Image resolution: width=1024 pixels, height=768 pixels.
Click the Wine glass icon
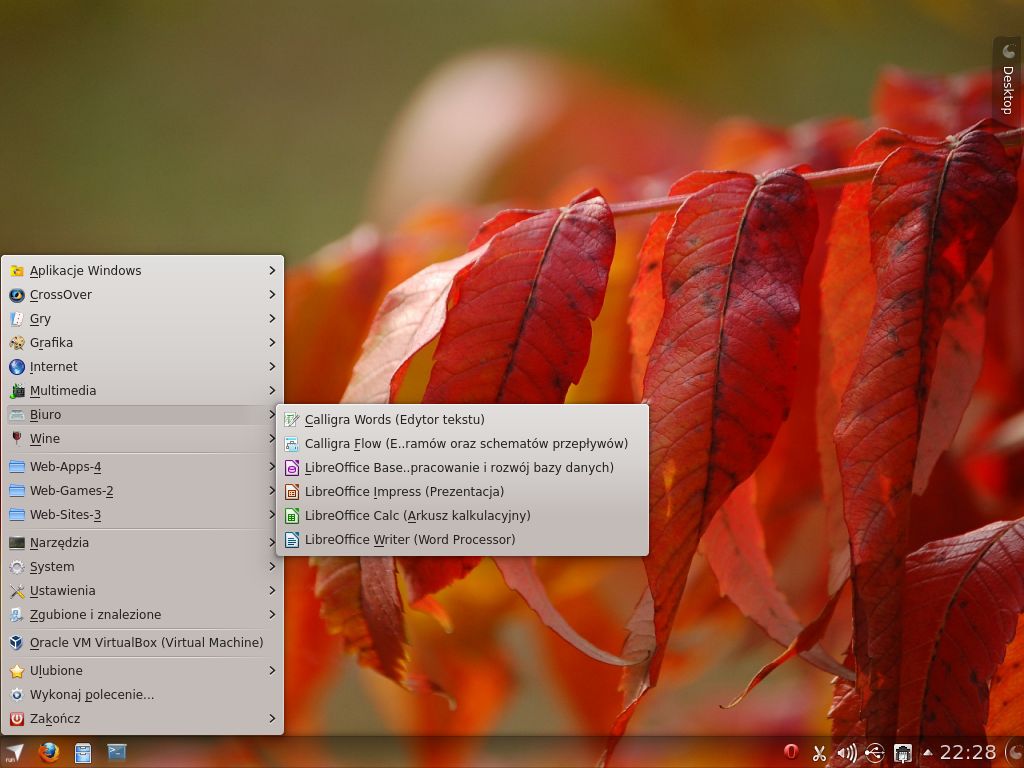17,439
